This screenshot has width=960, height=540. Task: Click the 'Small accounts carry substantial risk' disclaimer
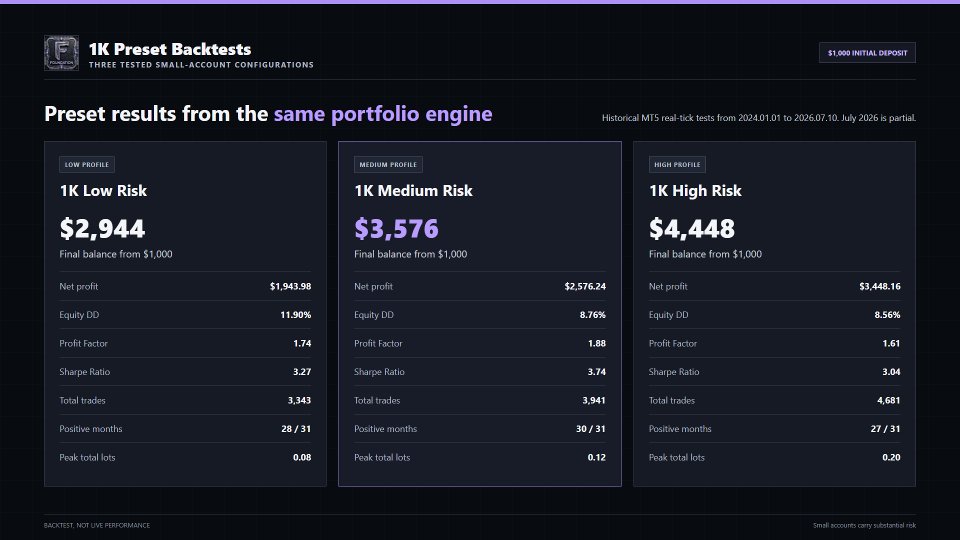(x=864, y=525)
